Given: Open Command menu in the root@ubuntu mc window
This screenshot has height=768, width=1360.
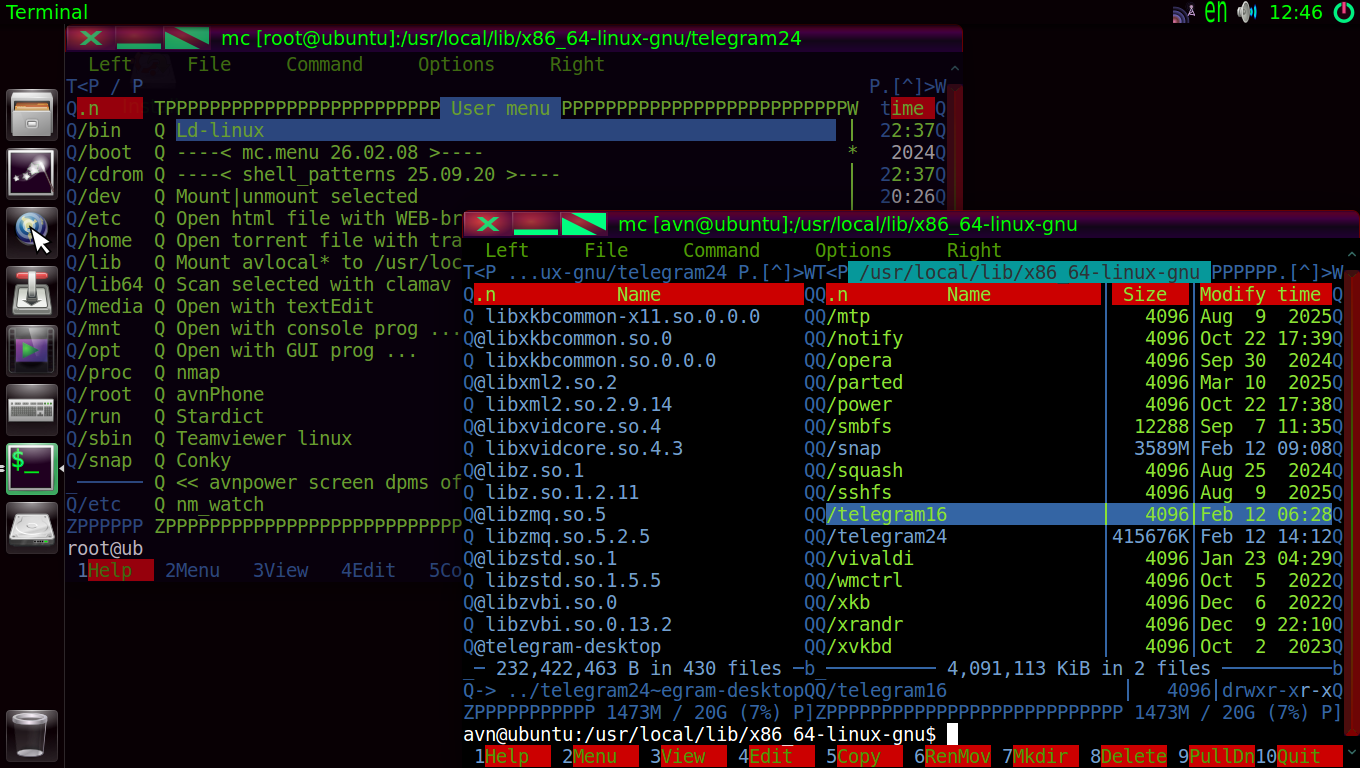Looking at the screenshot, I should coord(324,64).
